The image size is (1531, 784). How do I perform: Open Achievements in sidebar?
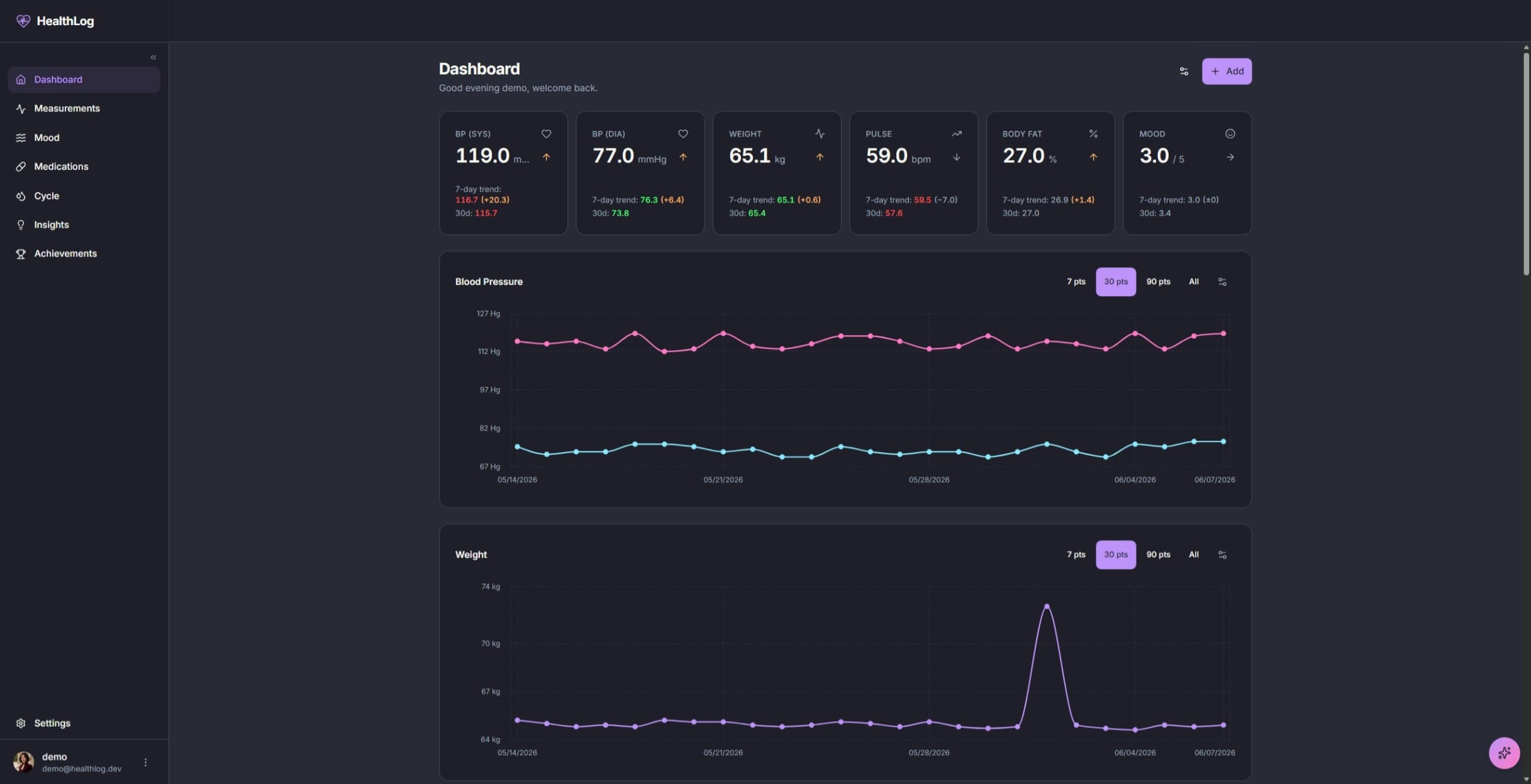pyautogui.click(x=84, y=254)
